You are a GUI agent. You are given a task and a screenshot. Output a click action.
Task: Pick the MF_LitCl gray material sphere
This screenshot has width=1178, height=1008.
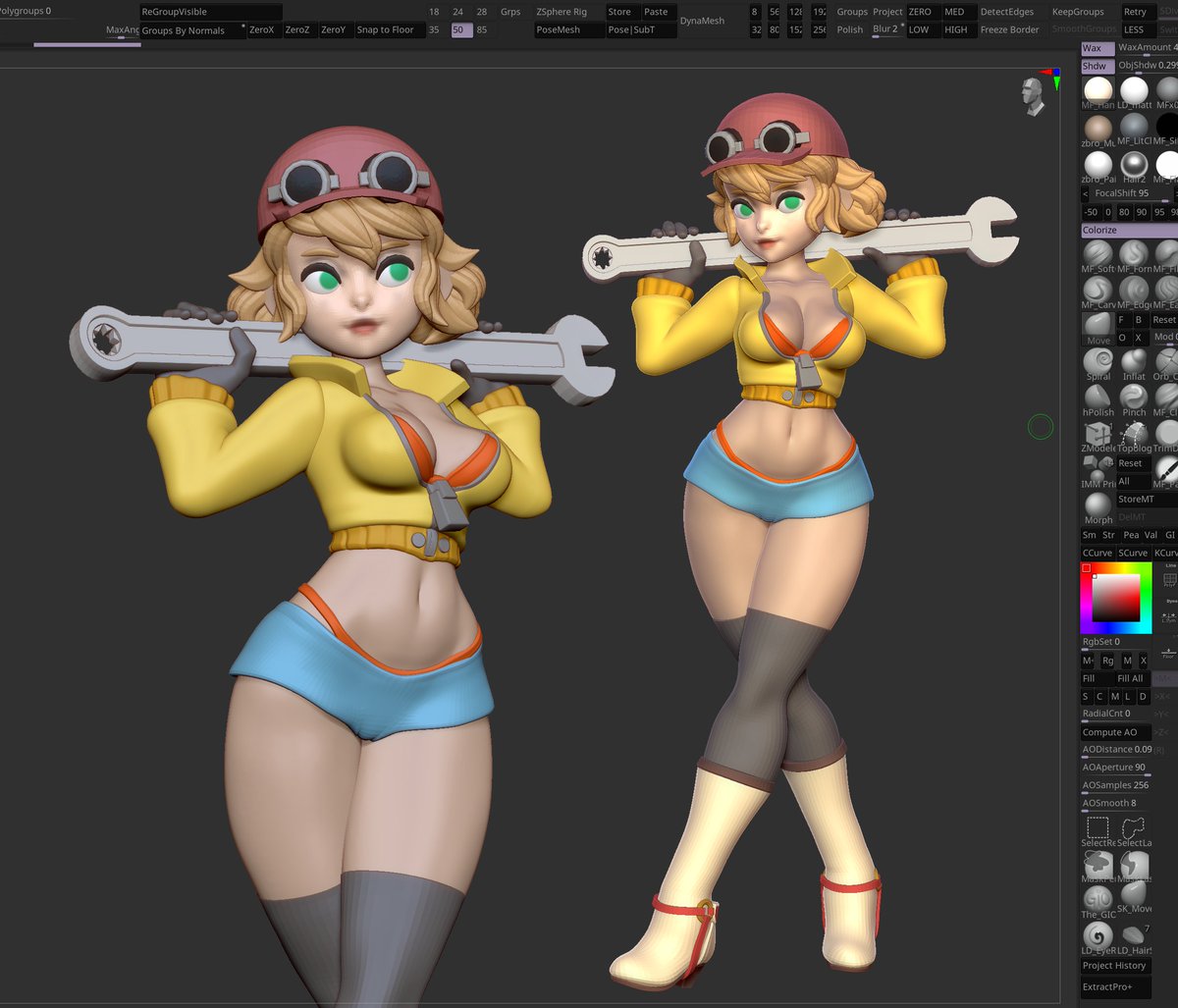point(1134,131)
